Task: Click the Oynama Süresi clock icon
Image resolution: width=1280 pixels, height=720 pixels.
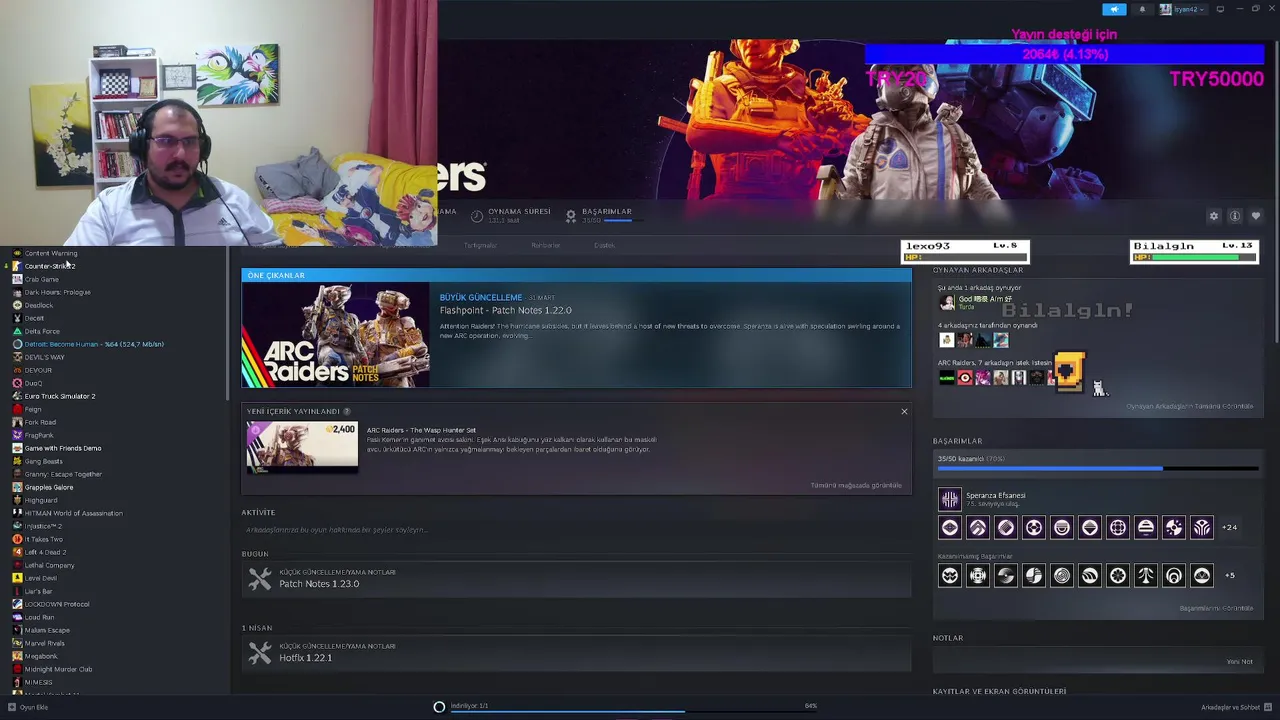Action: point(477,215)
